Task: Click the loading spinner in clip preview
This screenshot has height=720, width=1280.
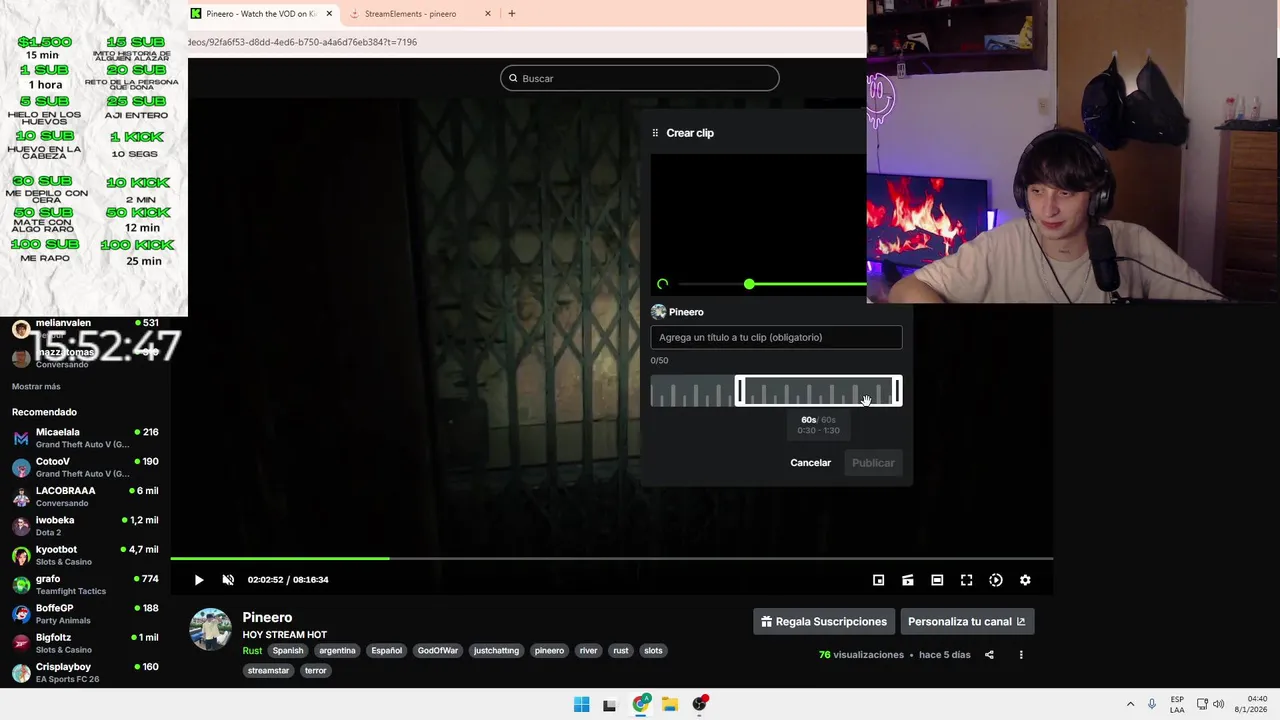Action: pos(662,285)
